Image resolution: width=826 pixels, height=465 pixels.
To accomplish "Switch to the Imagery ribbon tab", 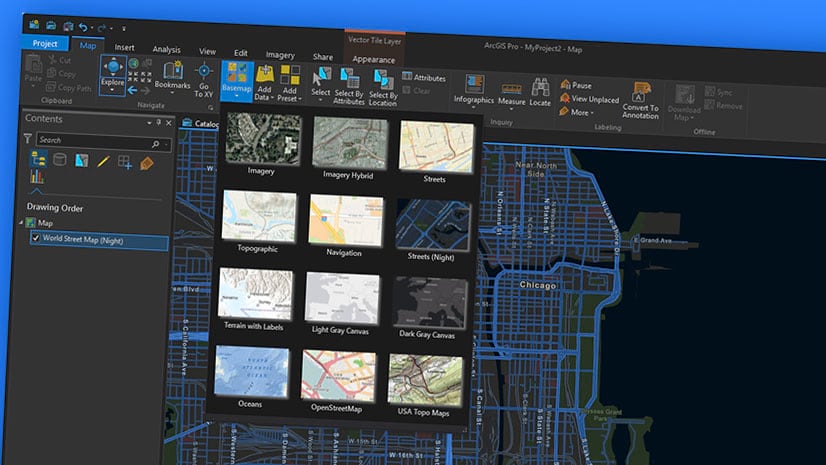I will point(280,55).
